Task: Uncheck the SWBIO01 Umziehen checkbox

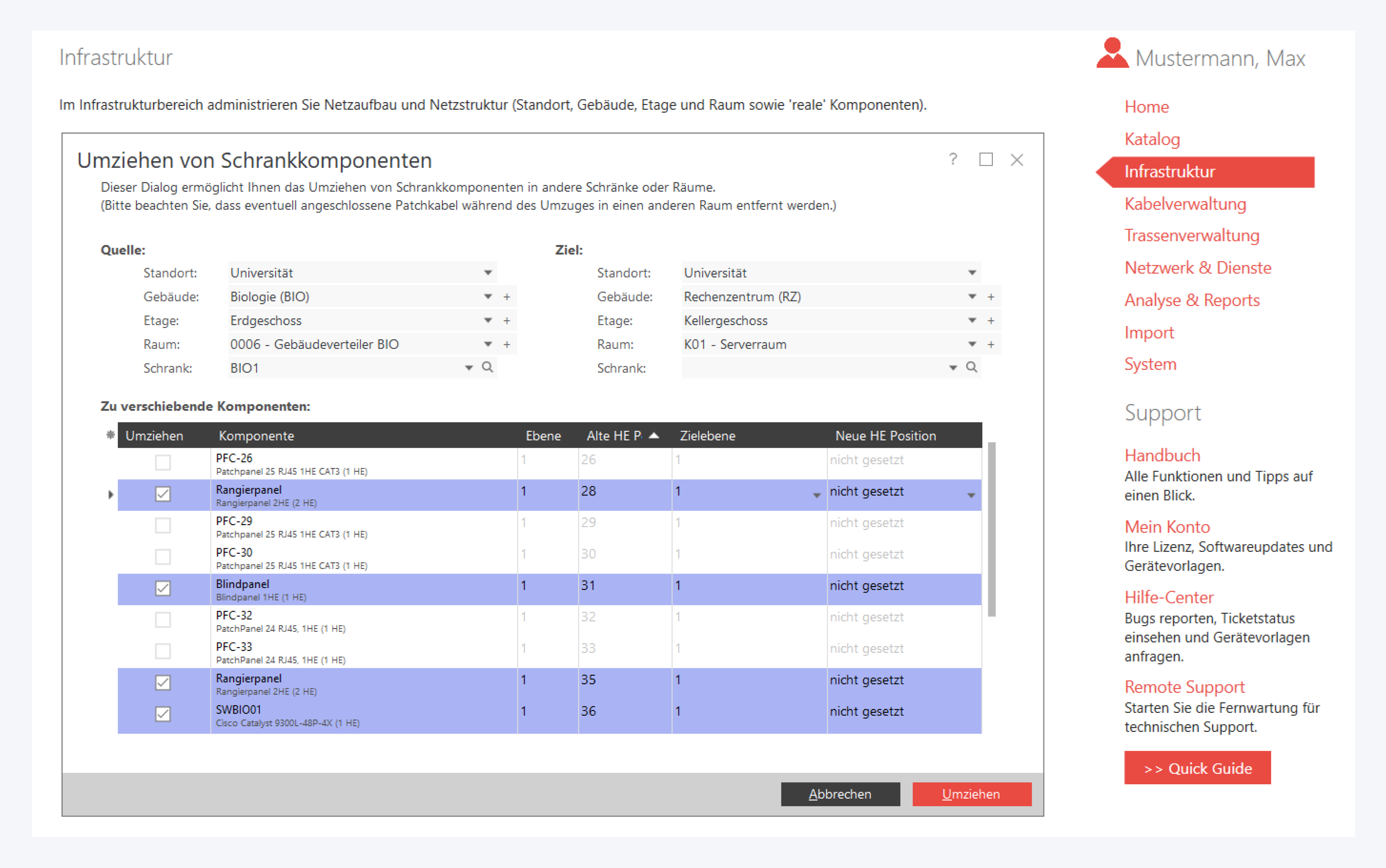Action: pos(163,714)
